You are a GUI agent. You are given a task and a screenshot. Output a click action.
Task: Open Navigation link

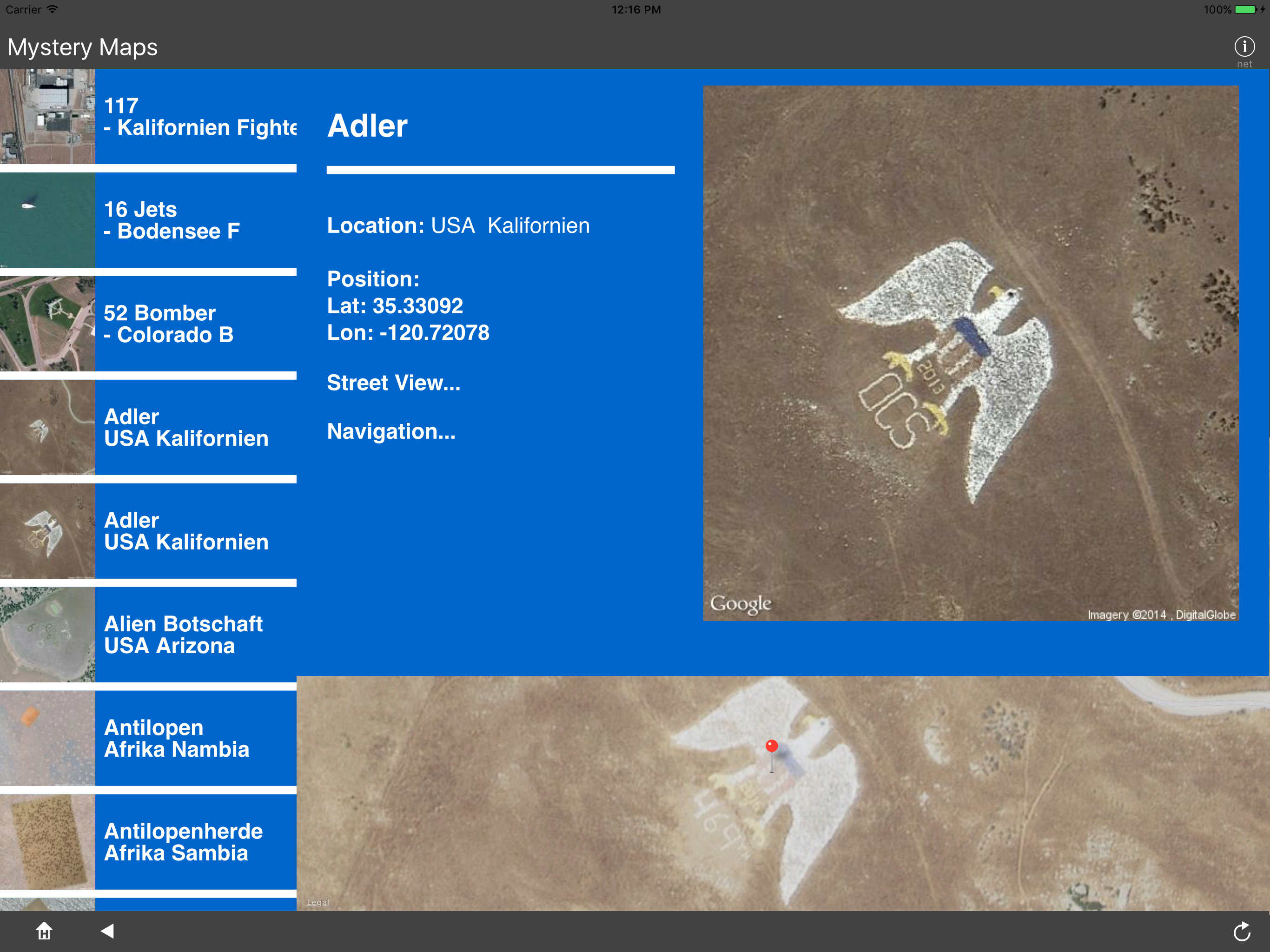click(x=391, y=432)
